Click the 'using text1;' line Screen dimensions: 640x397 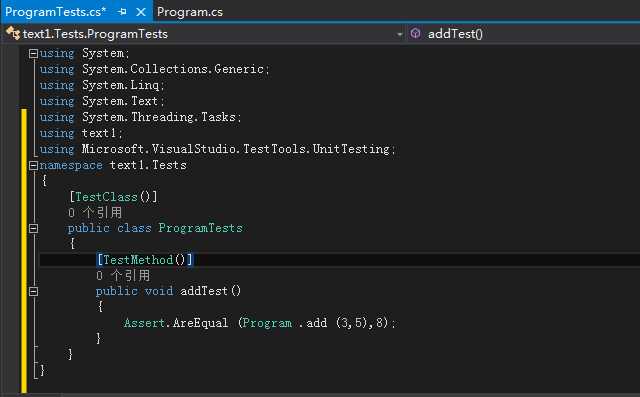81,133
